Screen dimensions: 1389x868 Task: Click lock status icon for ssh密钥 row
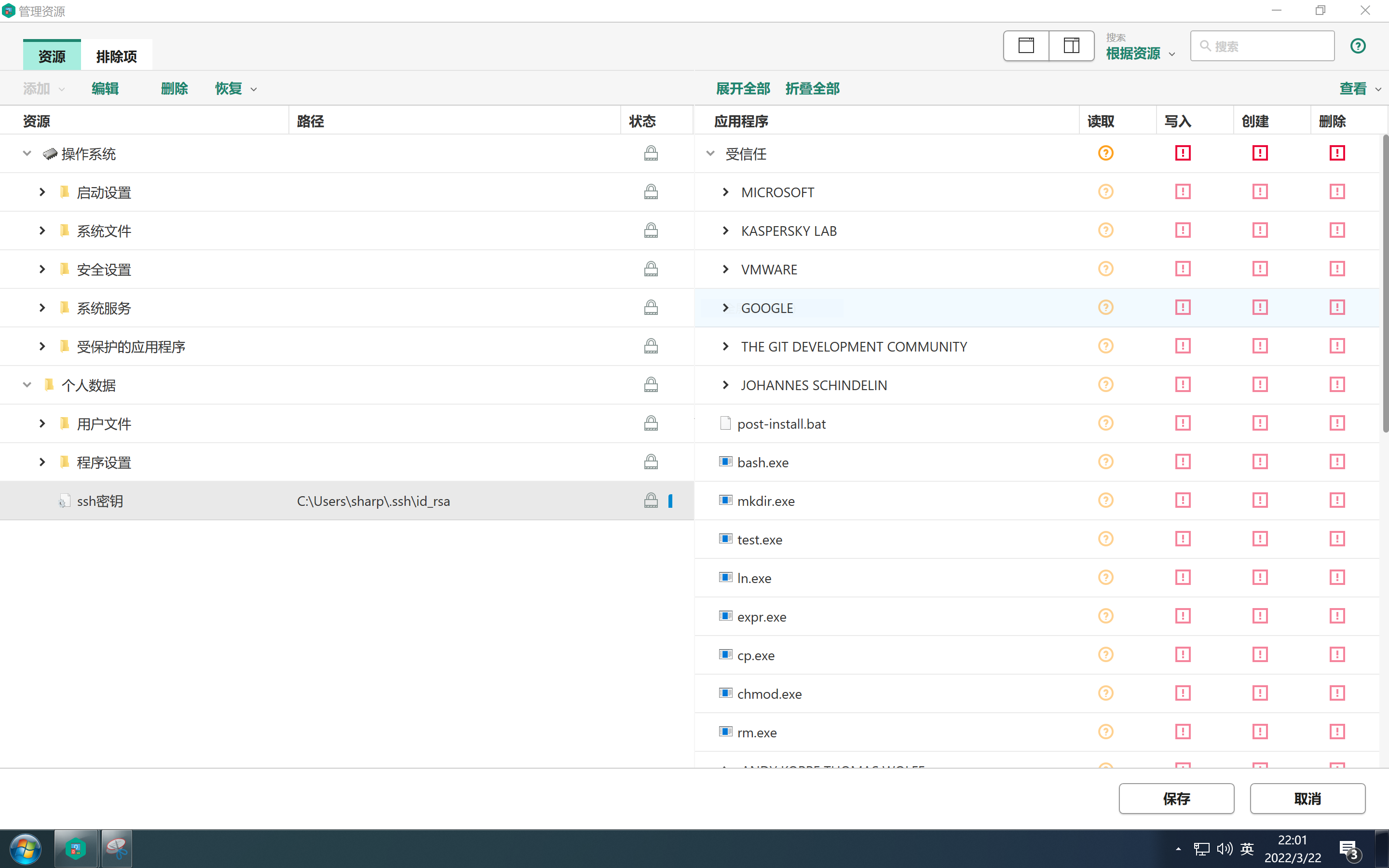tap(650, 501)
